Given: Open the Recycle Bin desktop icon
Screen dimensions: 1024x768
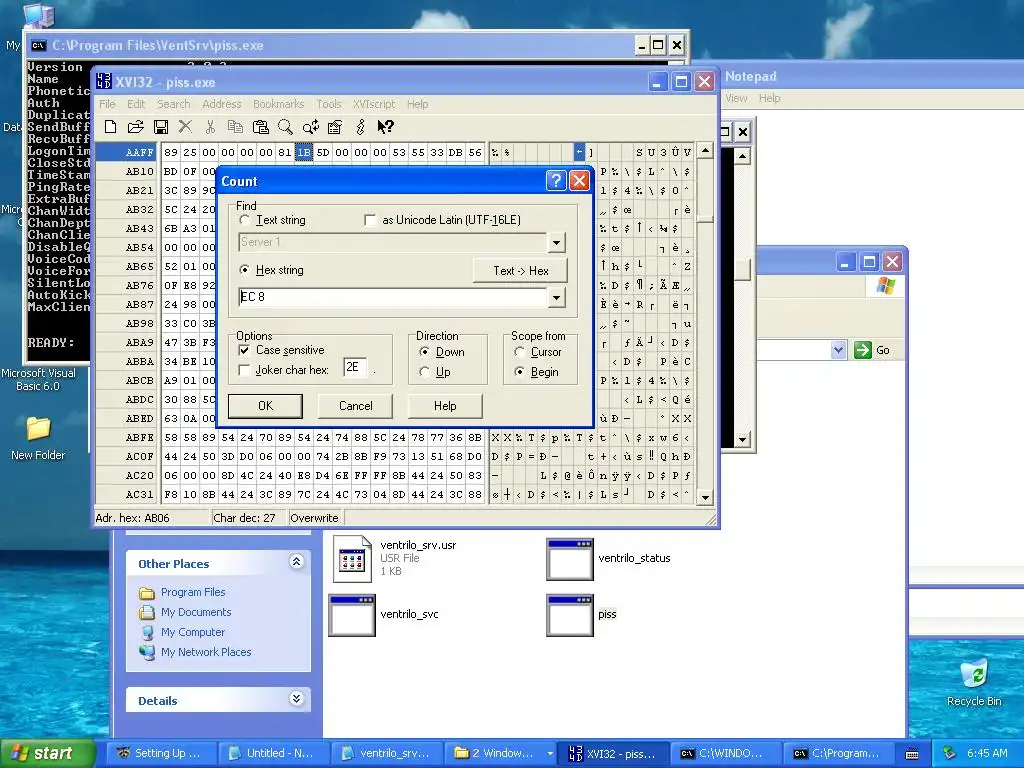Looking at the screenshot, I should 974,673.
